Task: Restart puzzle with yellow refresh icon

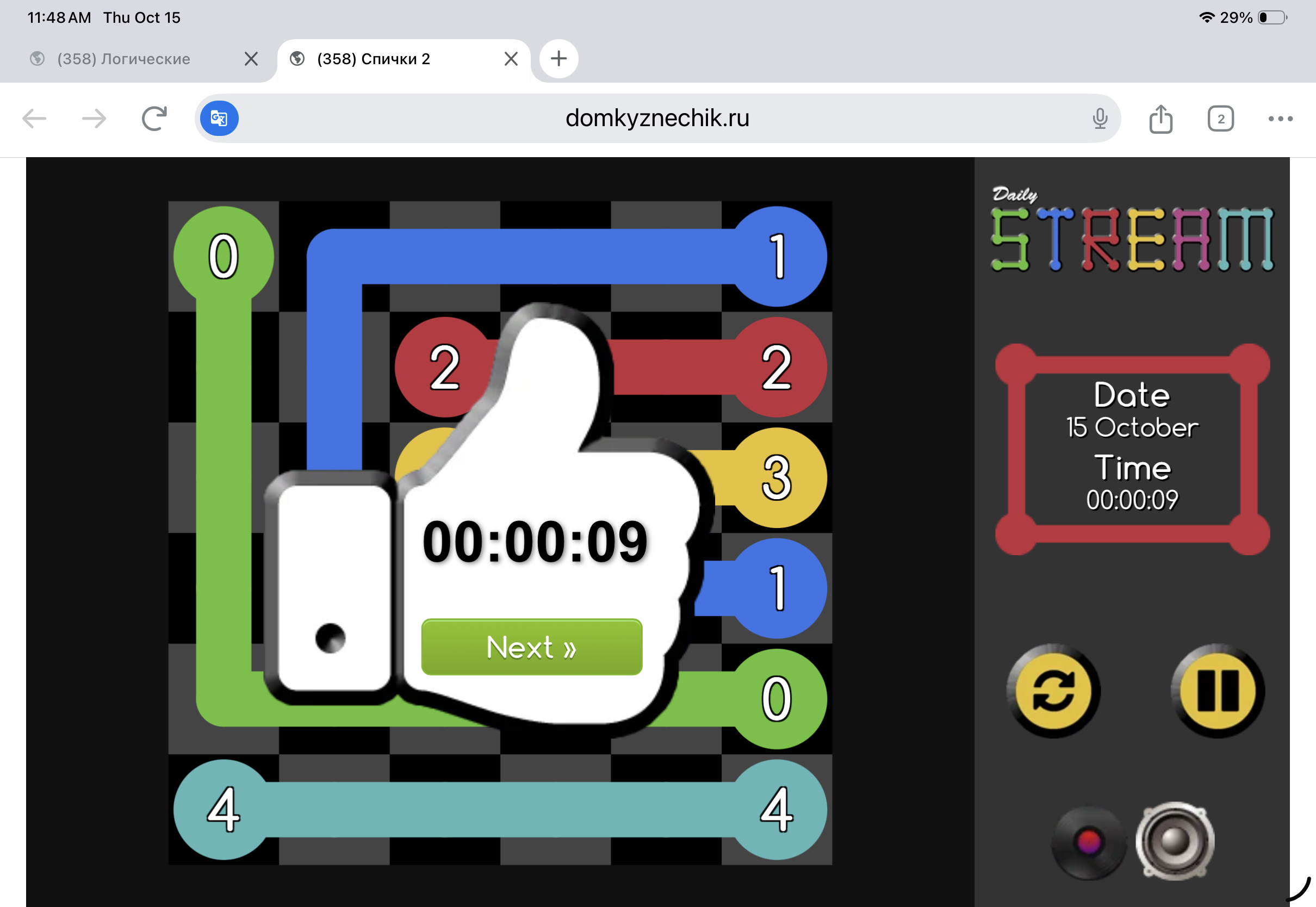Action: [1053, 691]
